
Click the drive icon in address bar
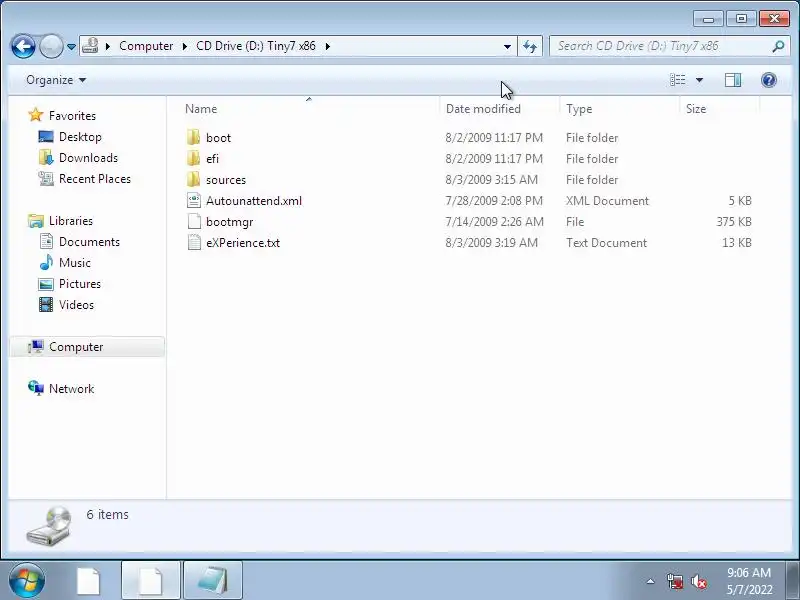90,46
